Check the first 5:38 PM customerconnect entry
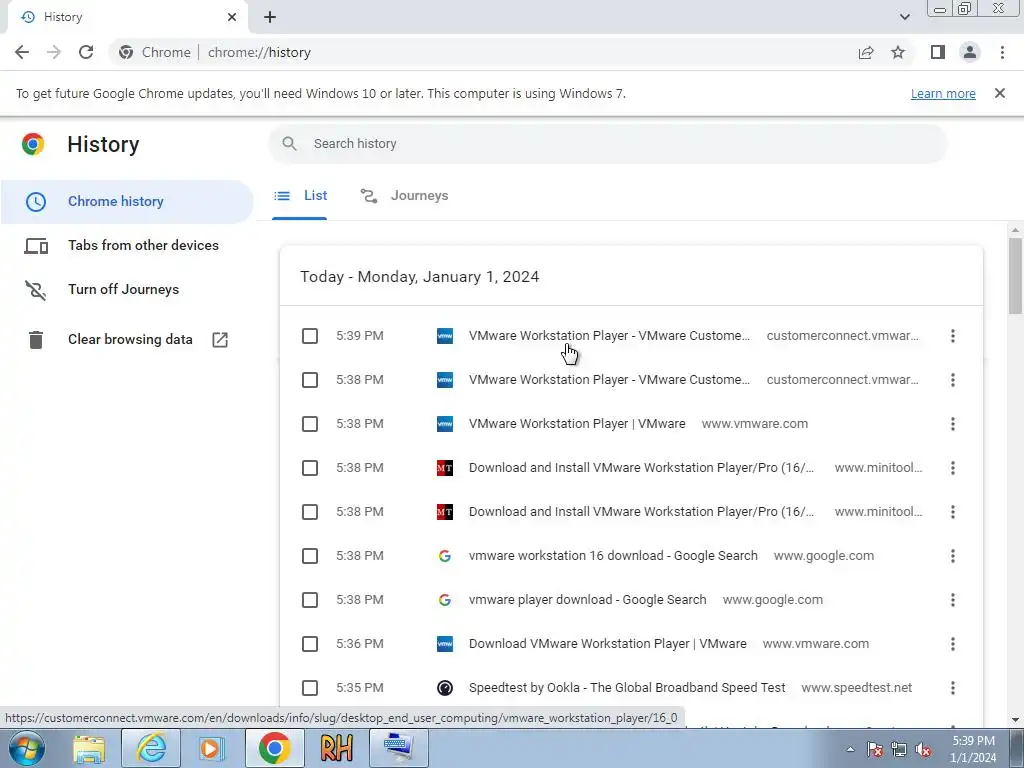Screen dimensions: 1024x768 [x=310, y=380]
